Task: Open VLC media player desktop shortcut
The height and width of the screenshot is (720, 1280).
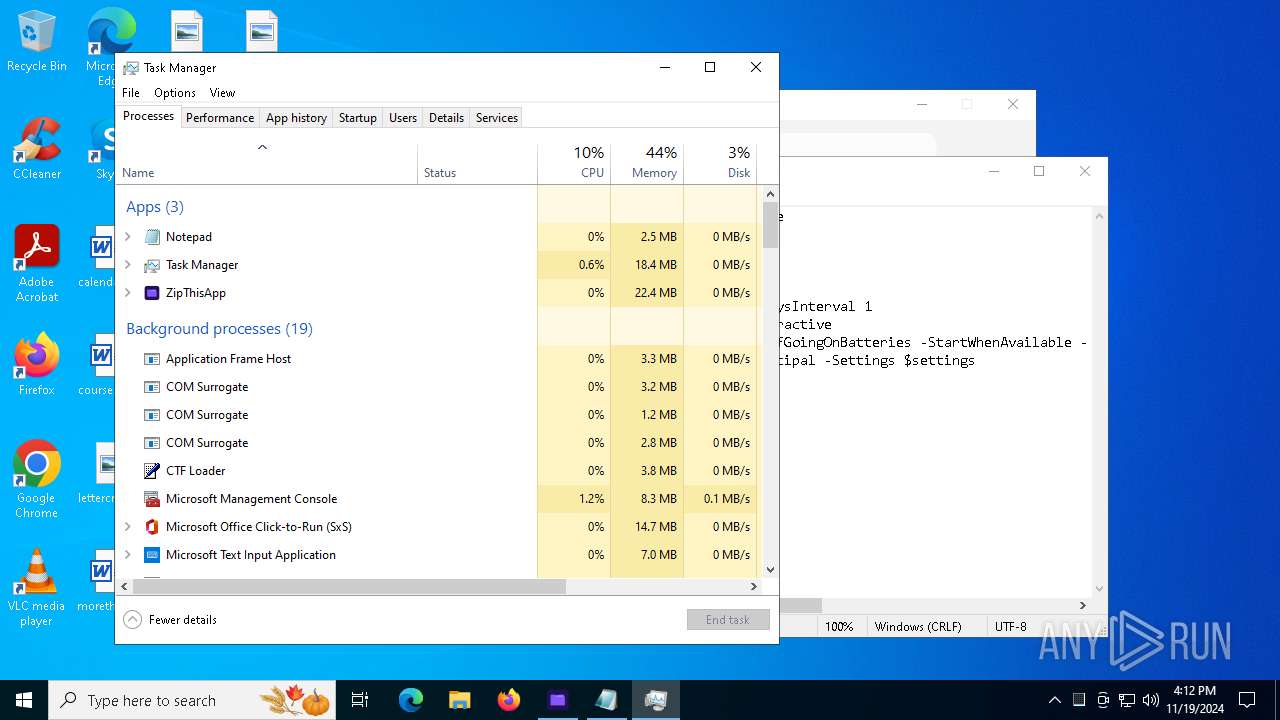Action: coord(37,588)
